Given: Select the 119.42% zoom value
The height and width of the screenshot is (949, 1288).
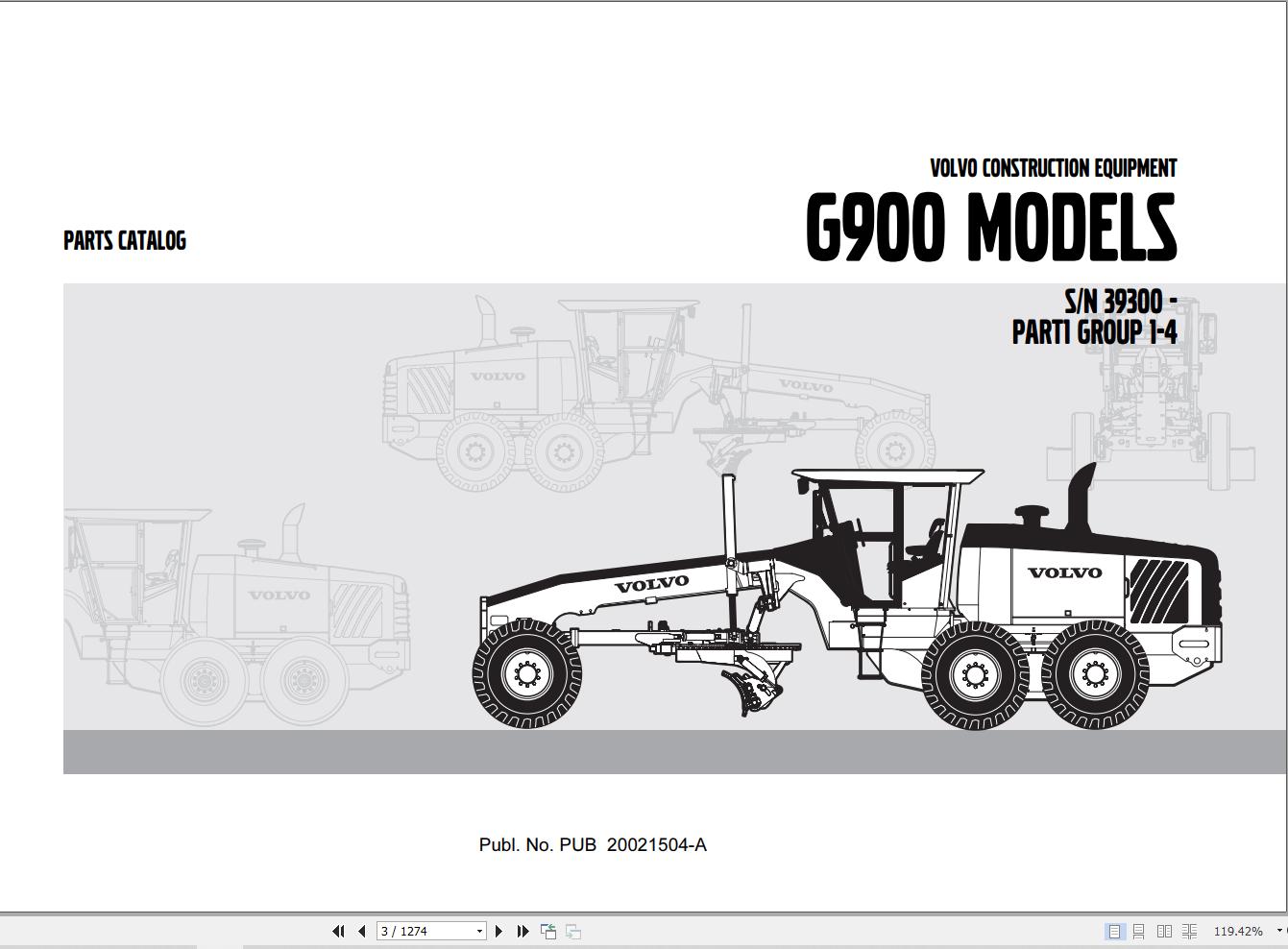Looking at the screenshot, I should click(1238, 931).
